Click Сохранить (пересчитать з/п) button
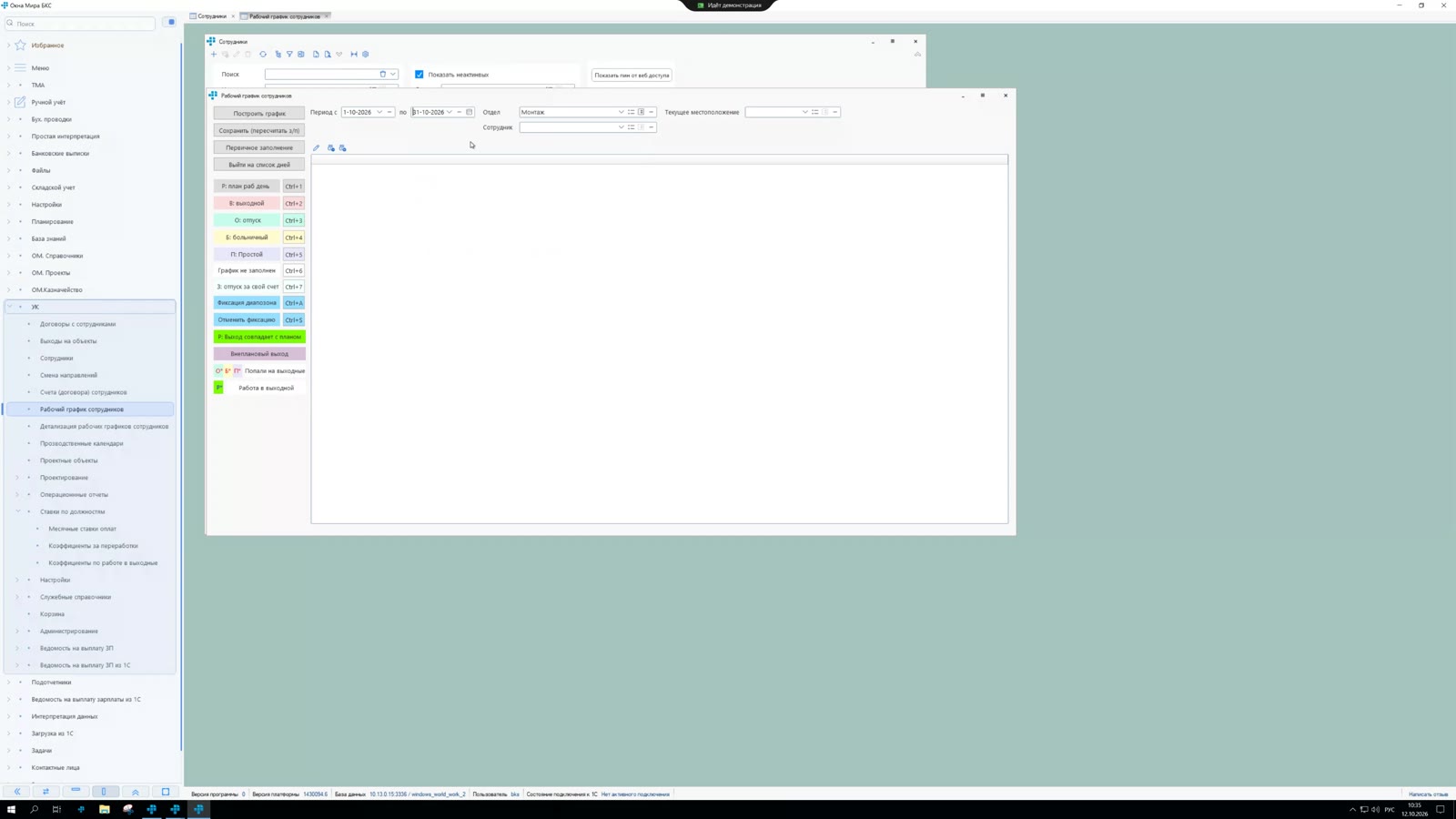1456x819 pixels. (259, 130)
